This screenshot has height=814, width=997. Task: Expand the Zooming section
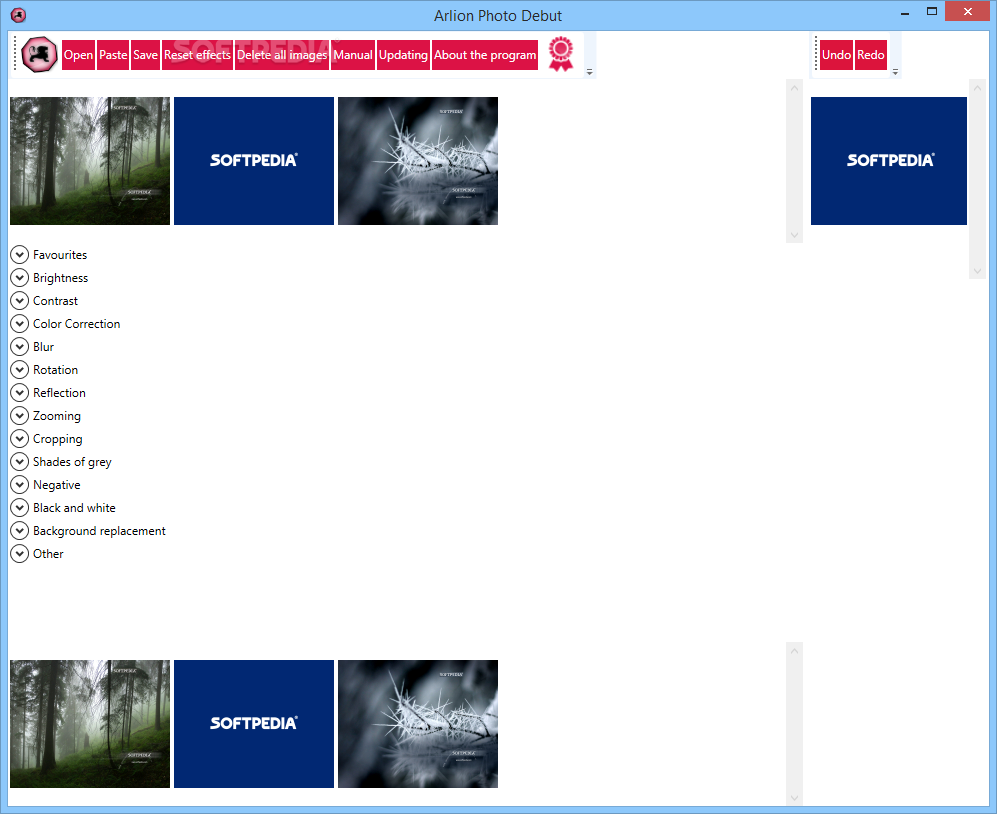tap(20, 415)
